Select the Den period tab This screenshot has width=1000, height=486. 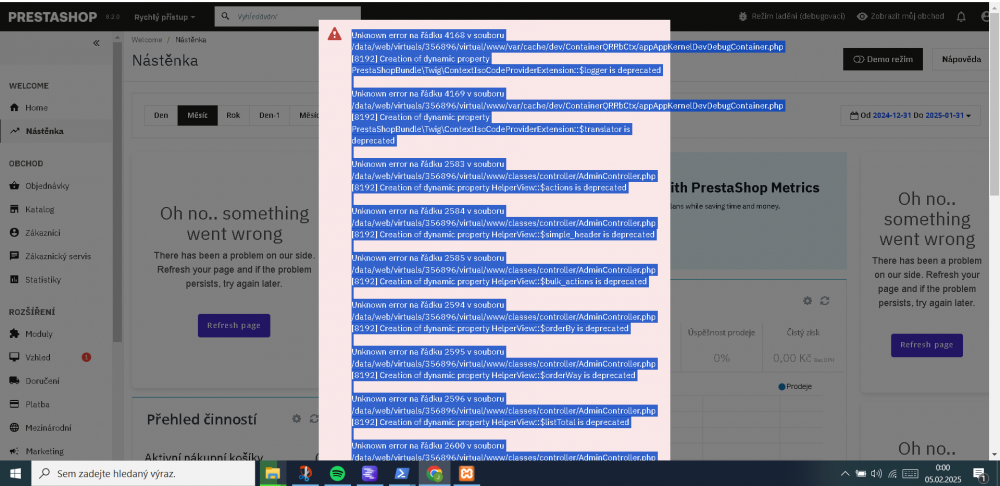[161, 115]
